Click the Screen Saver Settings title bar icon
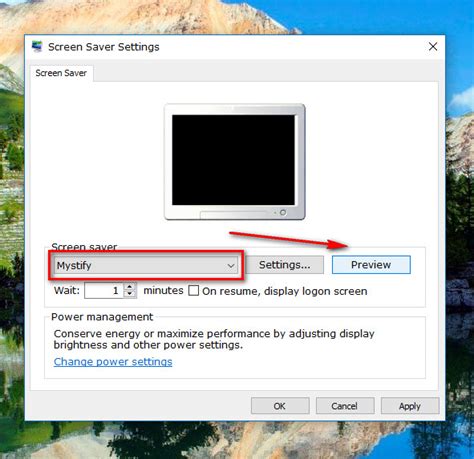 (x=37, y=46)
